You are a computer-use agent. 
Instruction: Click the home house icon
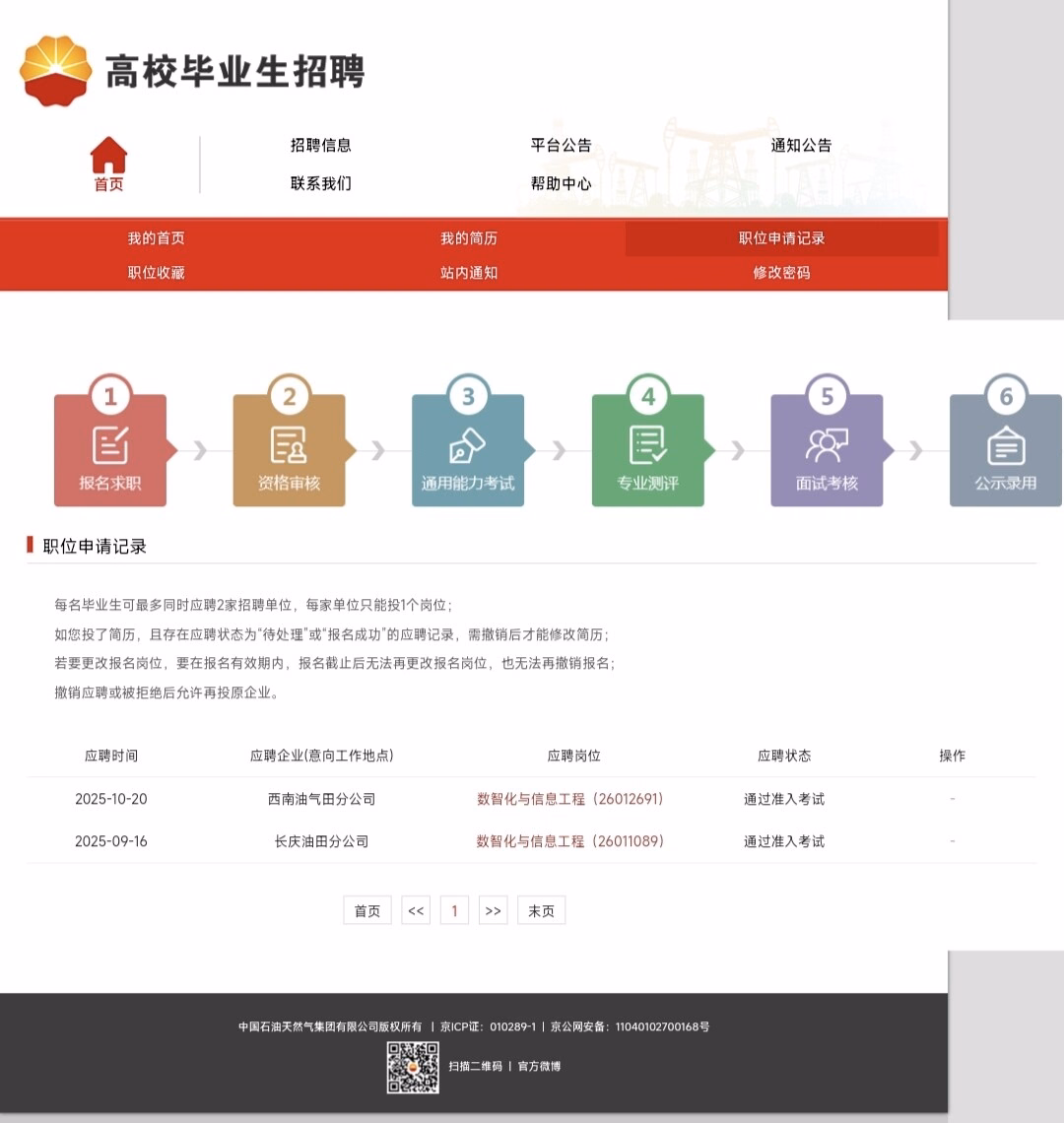click(x=109, y=155)
